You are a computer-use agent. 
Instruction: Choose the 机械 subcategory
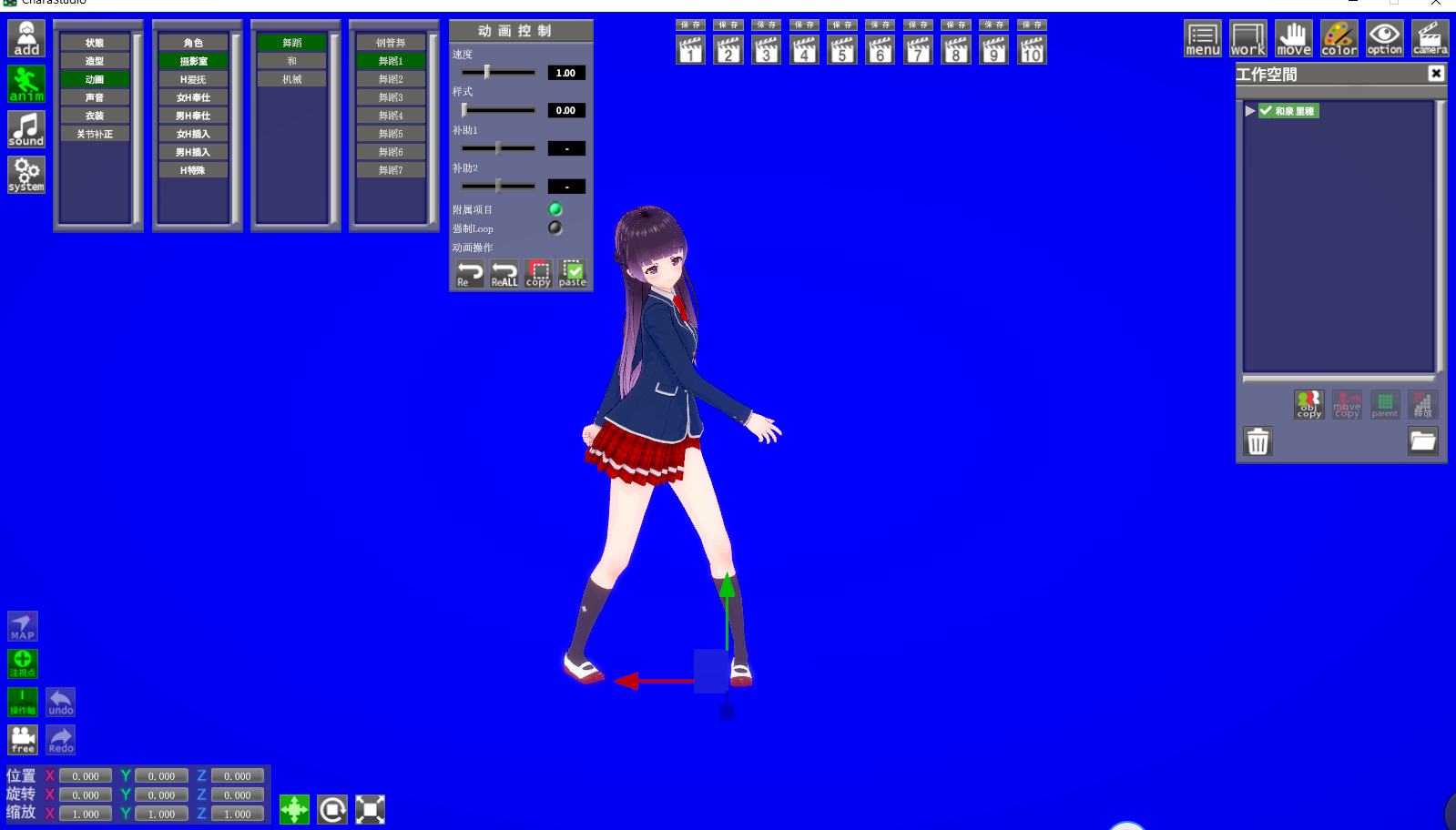[x=291, y=79]
